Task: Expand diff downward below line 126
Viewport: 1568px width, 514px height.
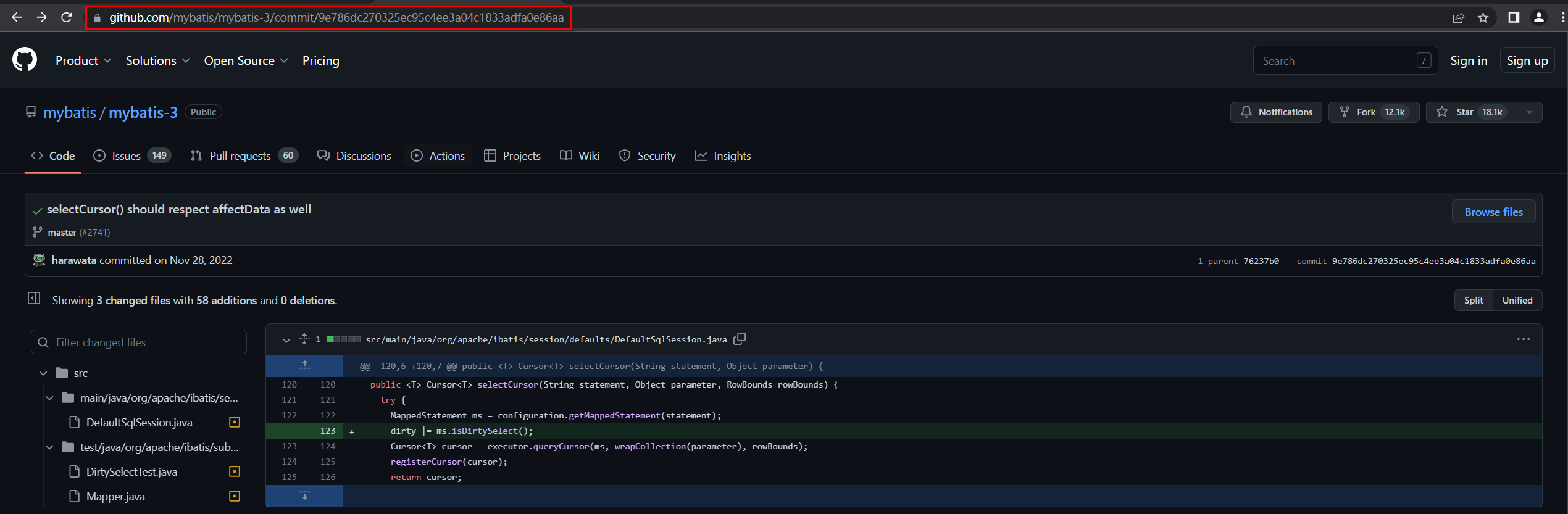Action: (305, 495)
